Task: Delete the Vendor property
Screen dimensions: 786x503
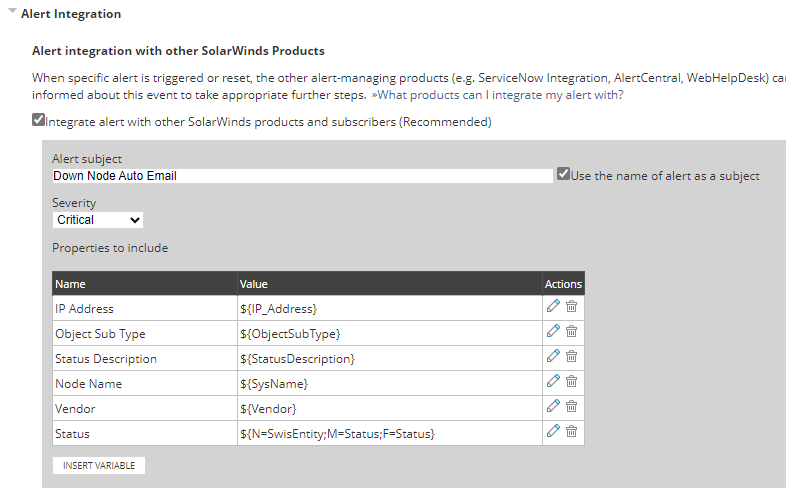Action: (x=571, y=406)
